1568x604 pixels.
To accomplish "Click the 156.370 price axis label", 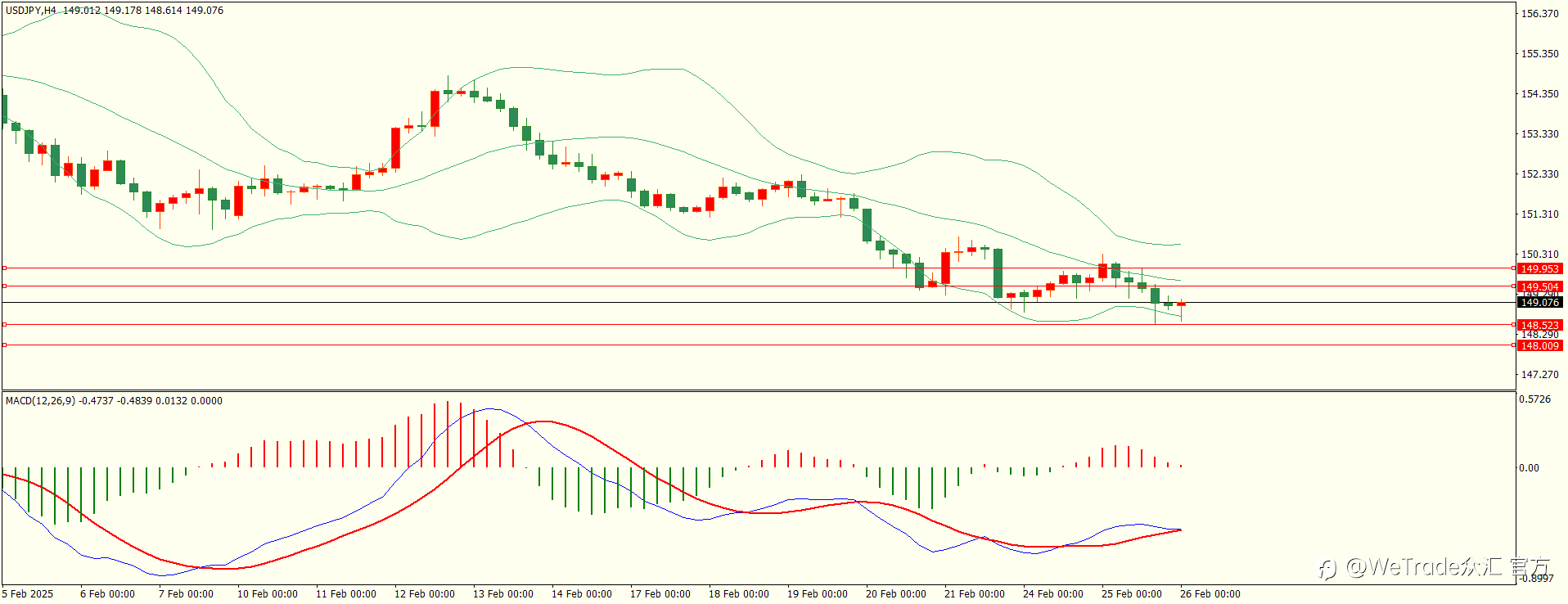I will 1539,14.
